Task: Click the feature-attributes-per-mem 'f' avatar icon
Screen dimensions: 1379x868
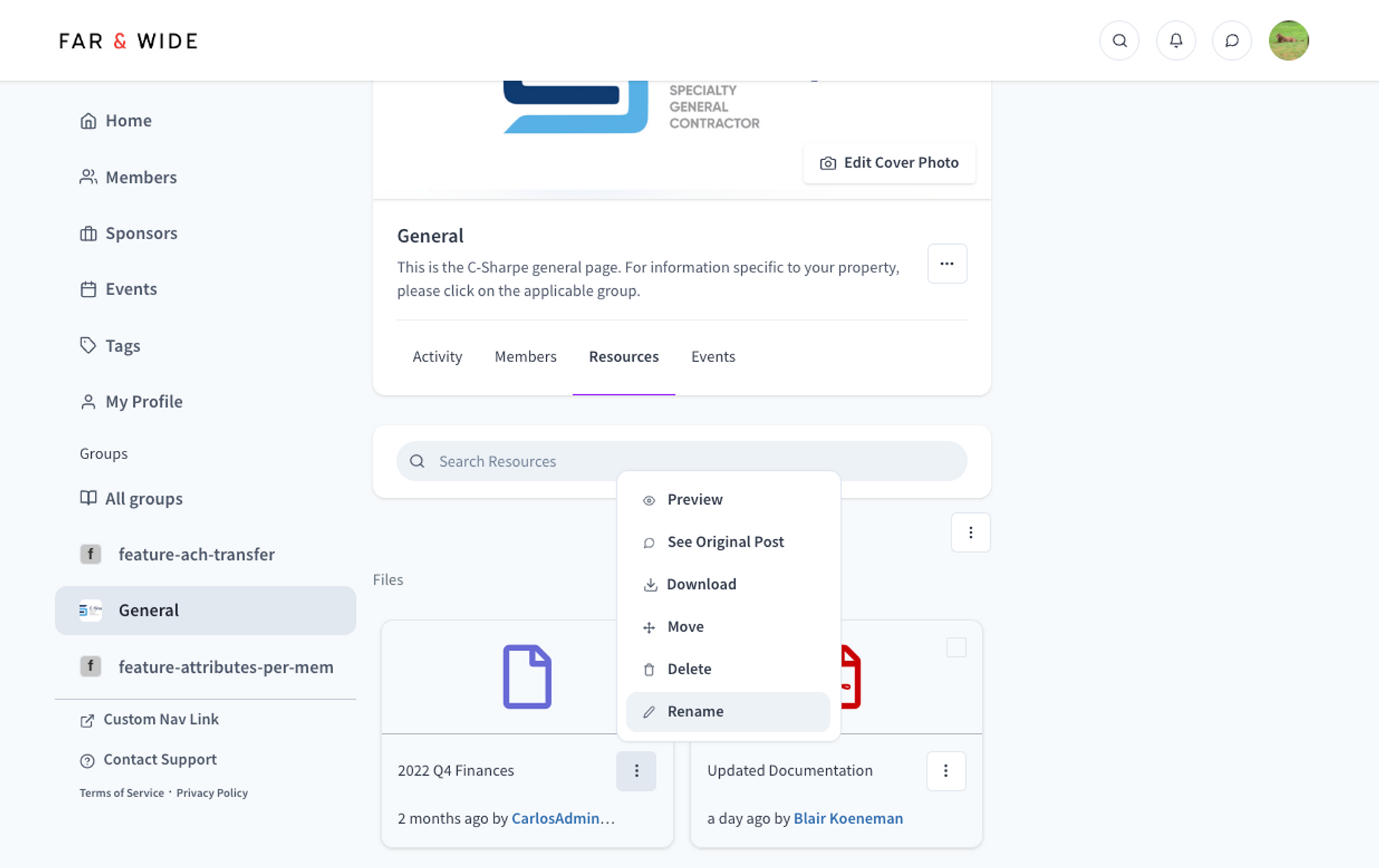Action: 90,667
